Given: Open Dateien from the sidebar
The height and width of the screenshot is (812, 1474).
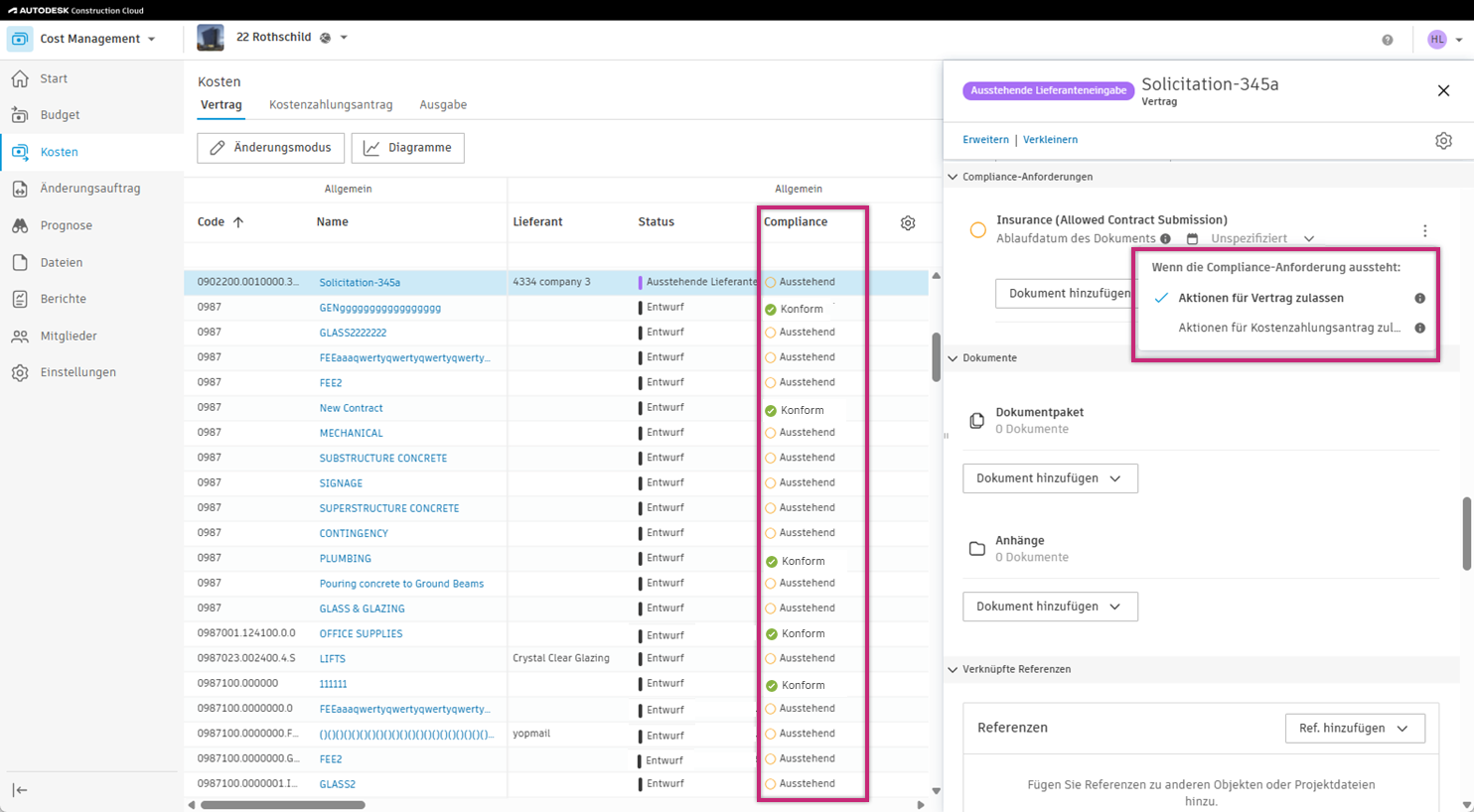Looking at the screenshot, I should tap(61, 263).
